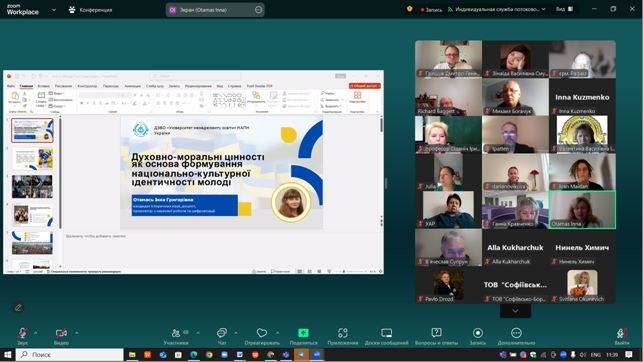Viewport: 643px width, 362px height.
Task: Select Richard Baggett's video tile
Action: click(449, 97)
